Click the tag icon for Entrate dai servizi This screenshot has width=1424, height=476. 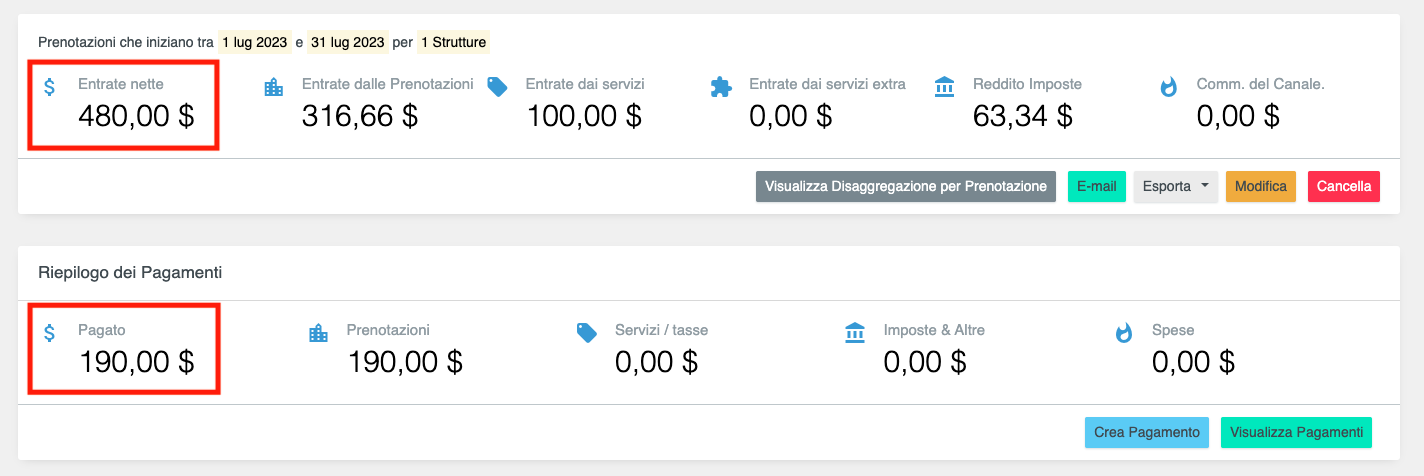(x=497, y=87)
